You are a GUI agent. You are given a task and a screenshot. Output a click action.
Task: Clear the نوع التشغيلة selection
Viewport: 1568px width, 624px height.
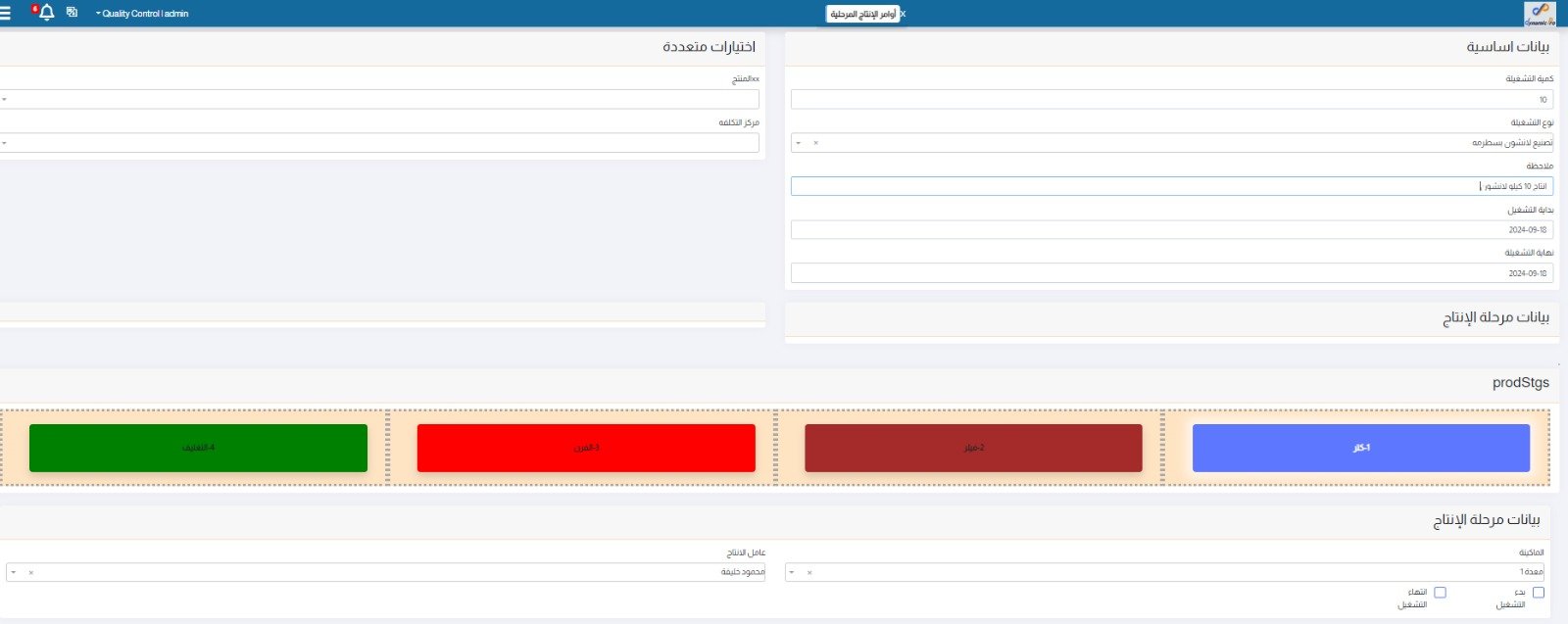tap(815, 143)
